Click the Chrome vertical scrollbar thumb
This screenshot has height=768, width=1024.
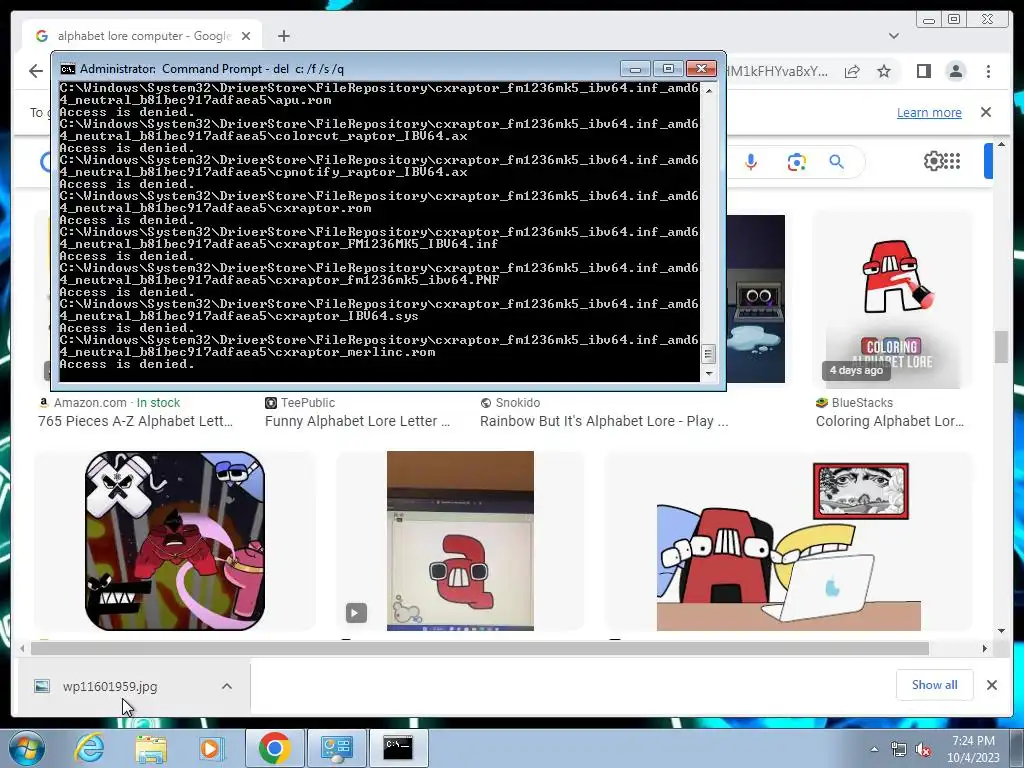tap(1001, 346)
